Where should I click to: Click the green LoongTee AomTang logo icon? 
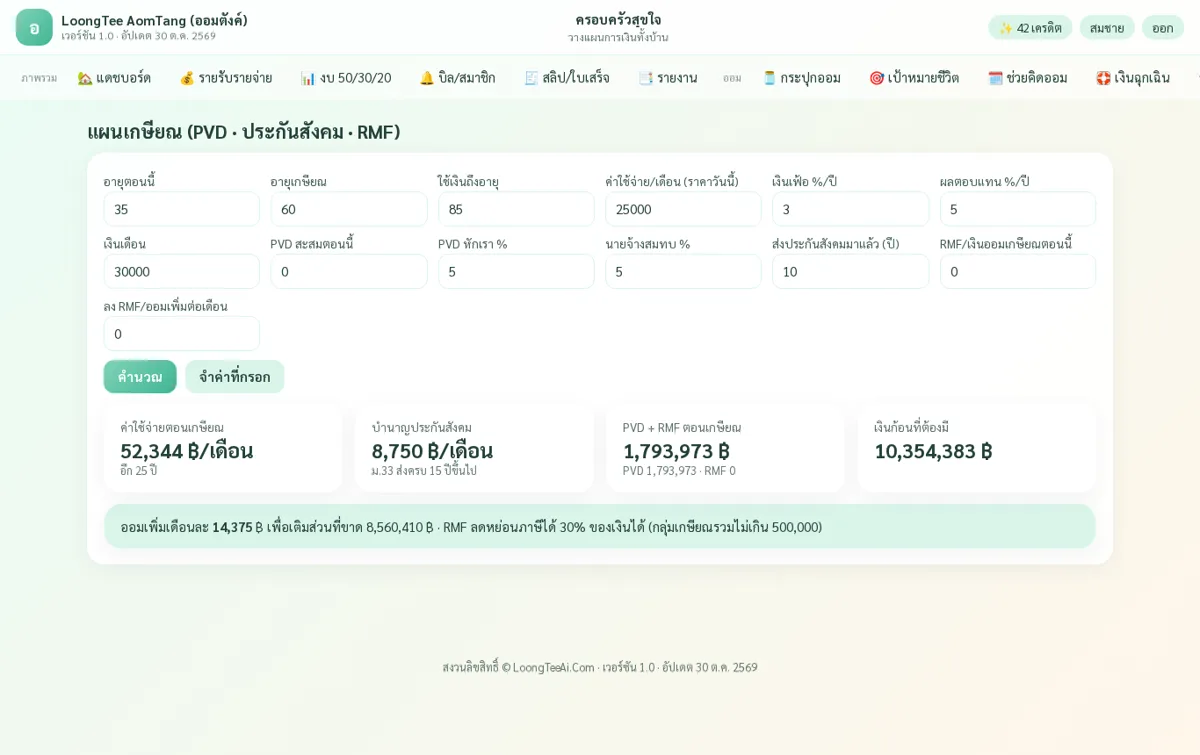[x=34, y=27]
